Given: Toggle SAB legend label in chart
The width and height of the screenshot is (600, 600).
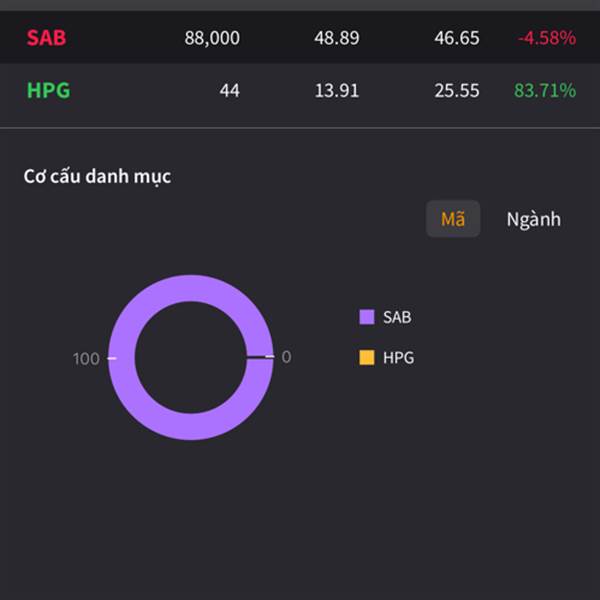Looking at the screenshot, I should (397, 317).
